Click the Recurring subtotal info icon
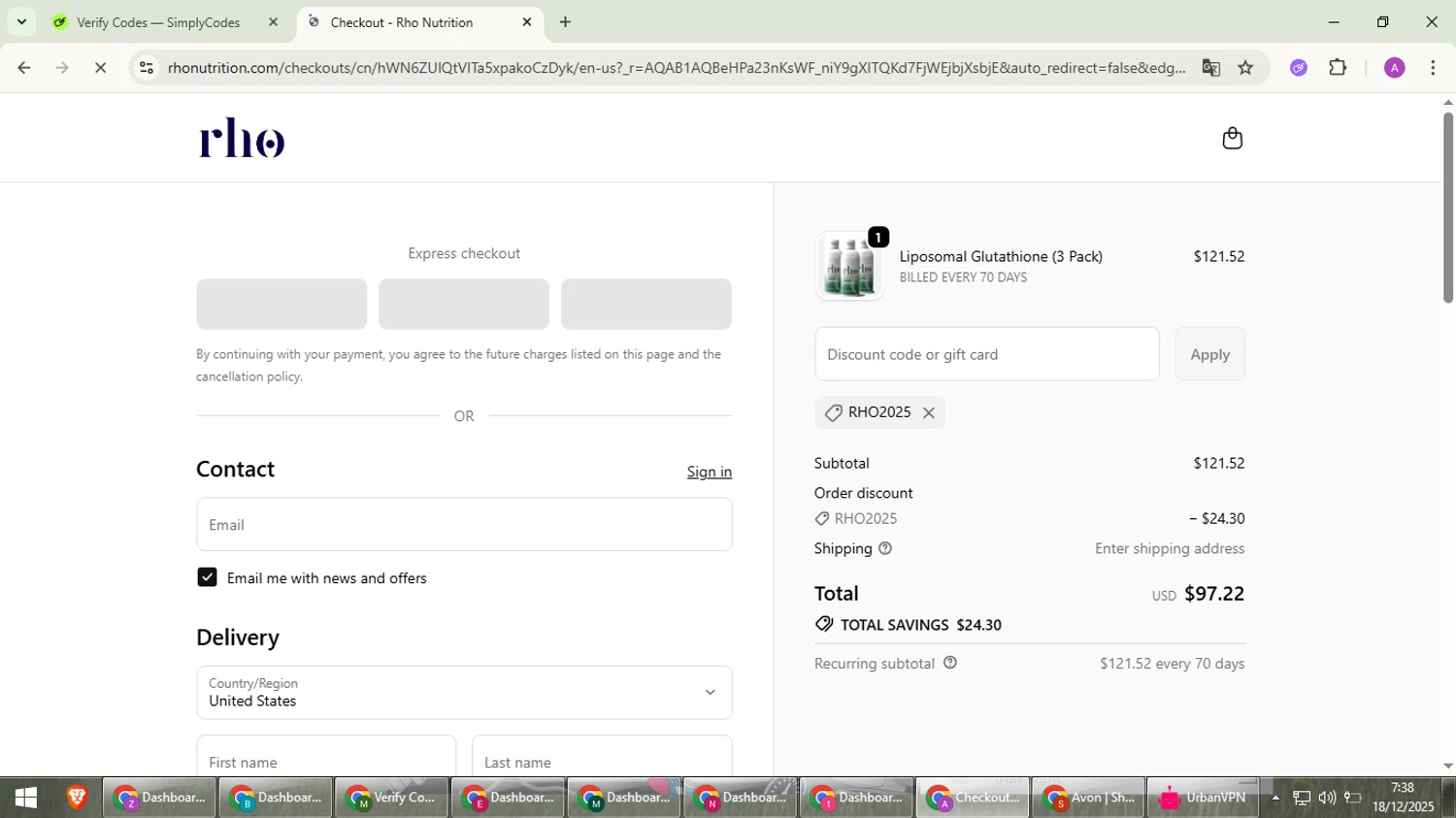 [950, 663]
